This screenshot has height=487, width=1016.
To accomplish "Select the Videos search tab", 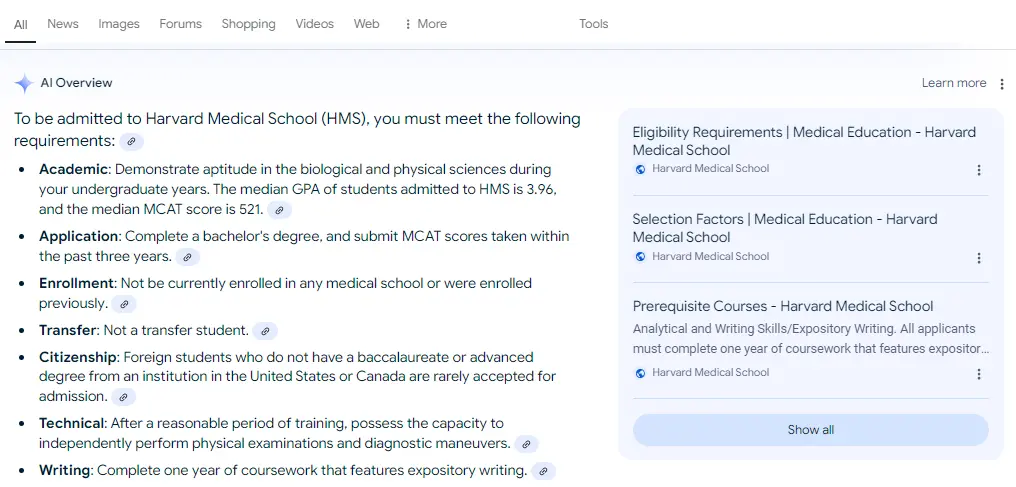I will [314, 24].
